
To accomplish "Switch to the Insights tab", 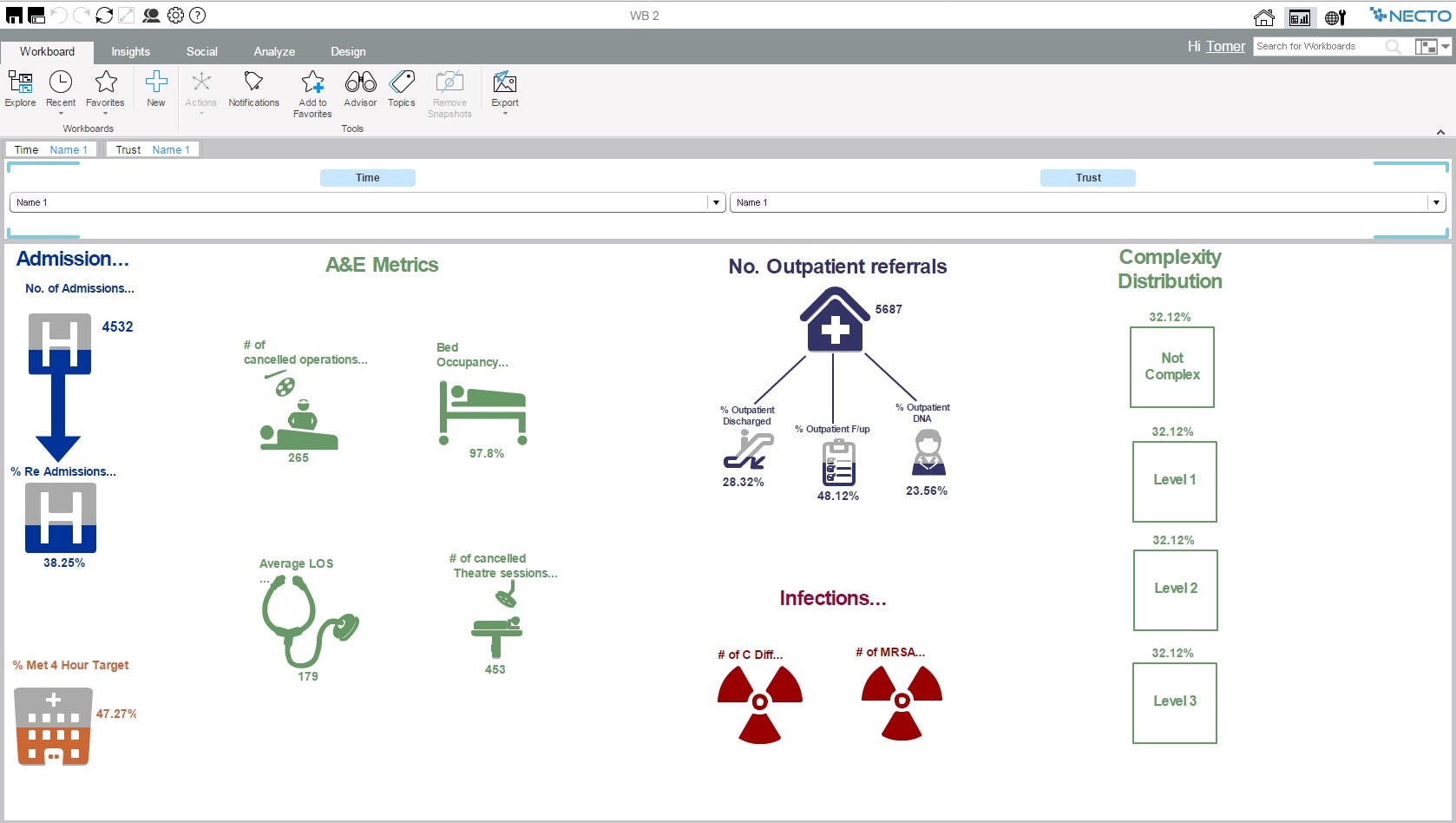I will coord(130,51).
